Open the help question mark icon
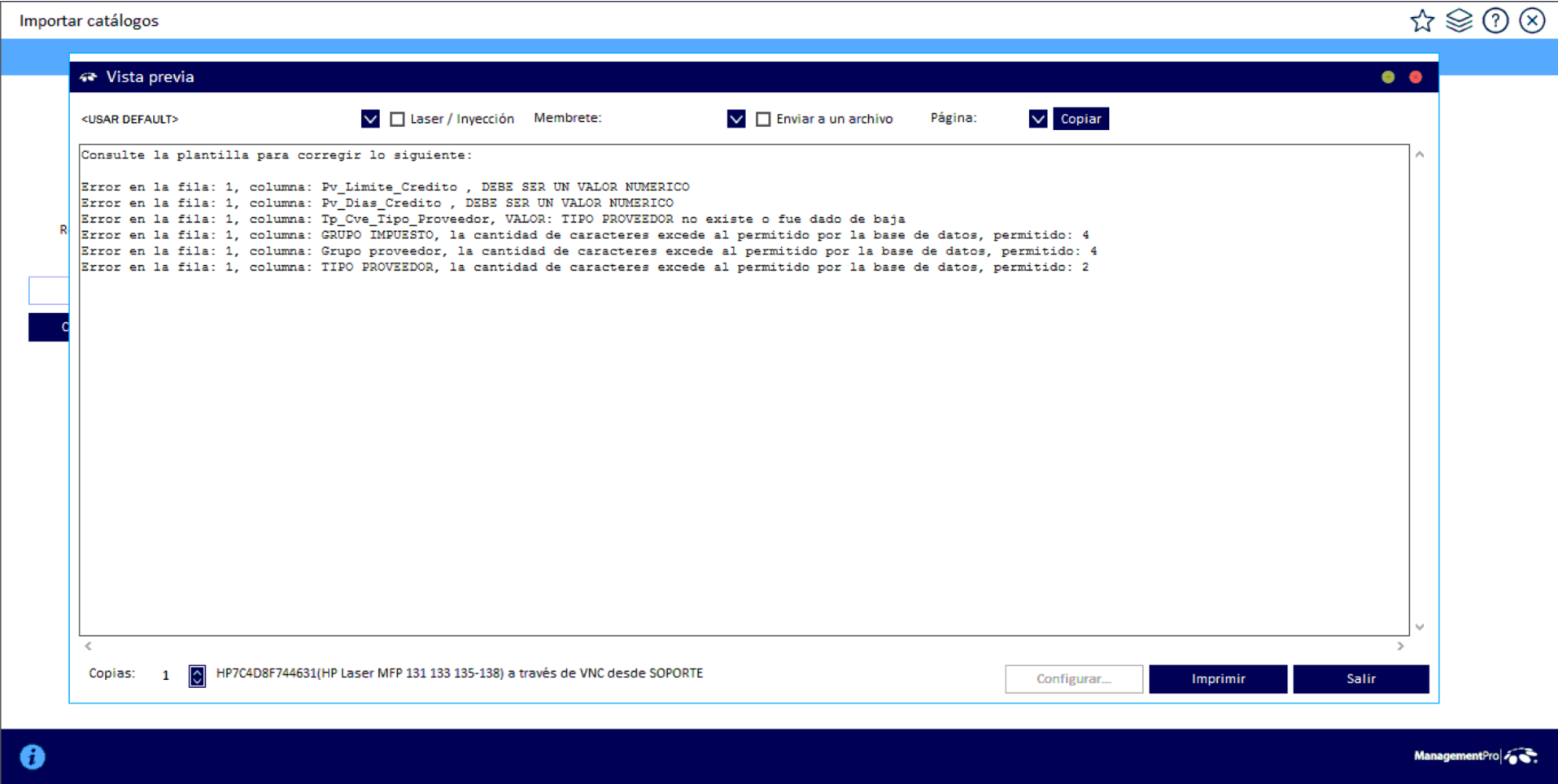Viewport: 1558px width, 784px height. point(1495,20)
